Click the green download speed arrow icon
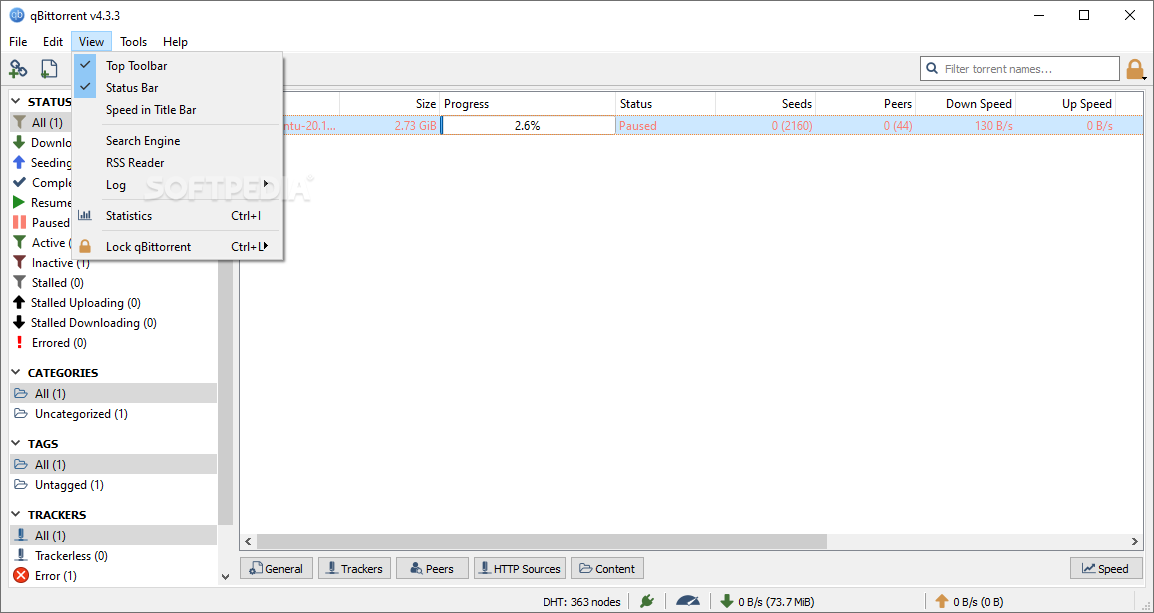 coord(726,601)
